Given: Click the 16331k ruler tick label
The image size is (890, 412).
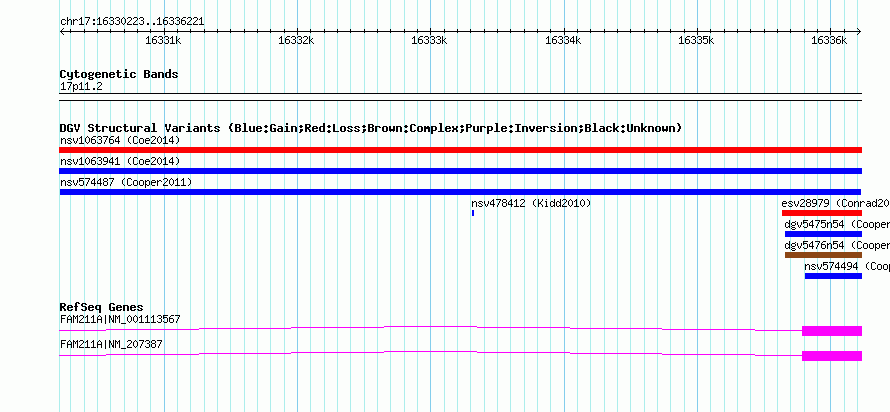Looking at the screenshot, I should coord(163,40).
